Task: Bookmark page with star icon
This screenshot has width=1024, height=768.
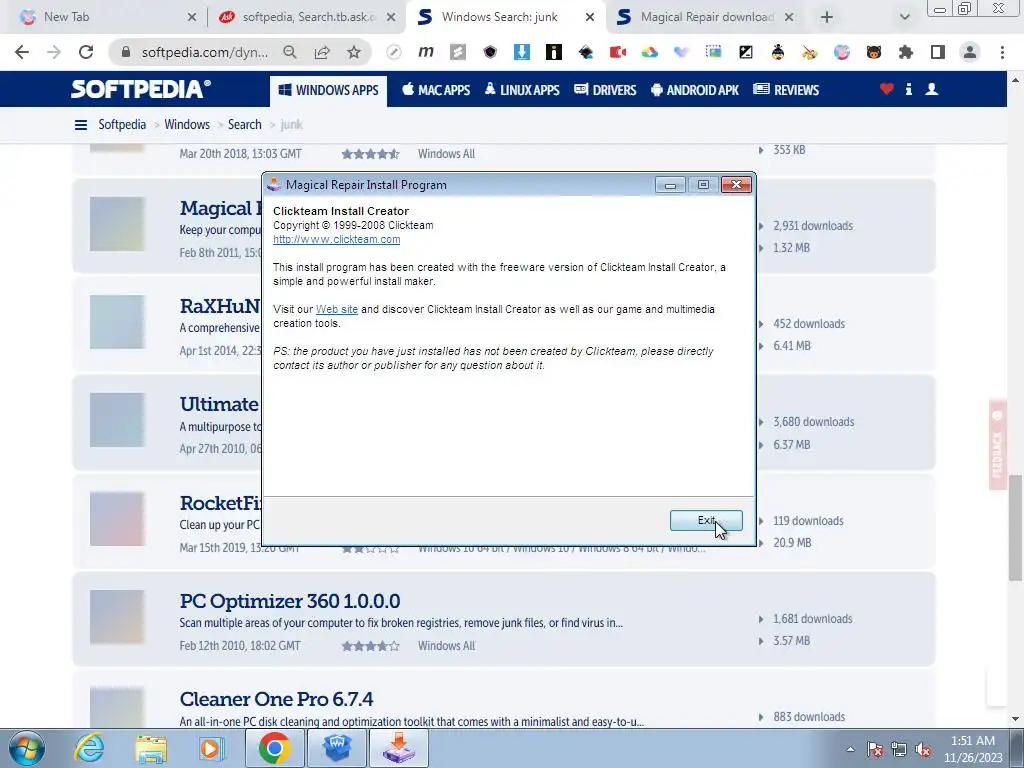Action: (354, 52)
